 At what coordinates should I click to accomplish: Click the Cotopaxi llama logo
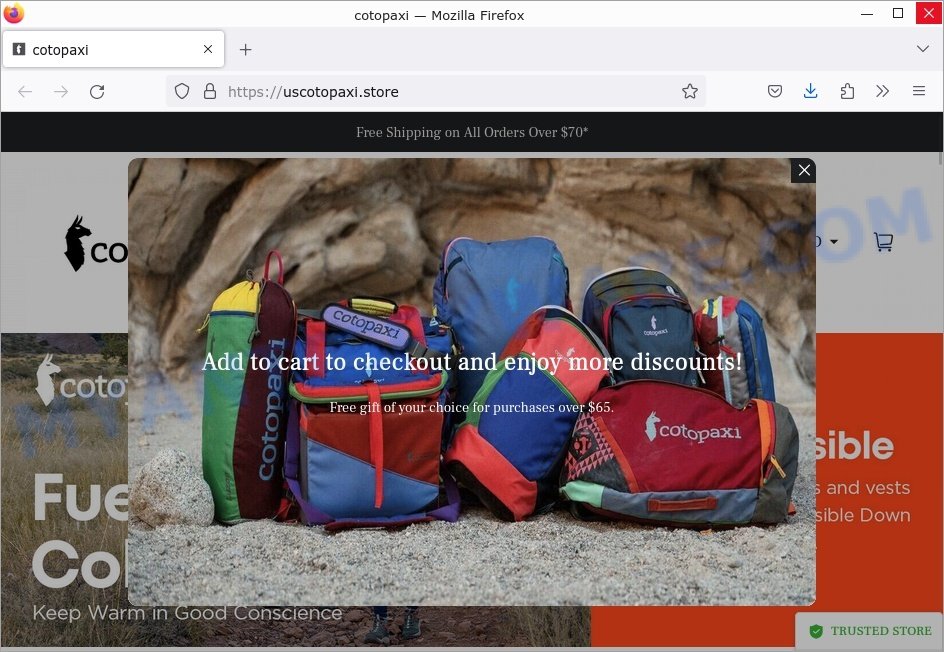pyautogui.click(x=95, y=244)
